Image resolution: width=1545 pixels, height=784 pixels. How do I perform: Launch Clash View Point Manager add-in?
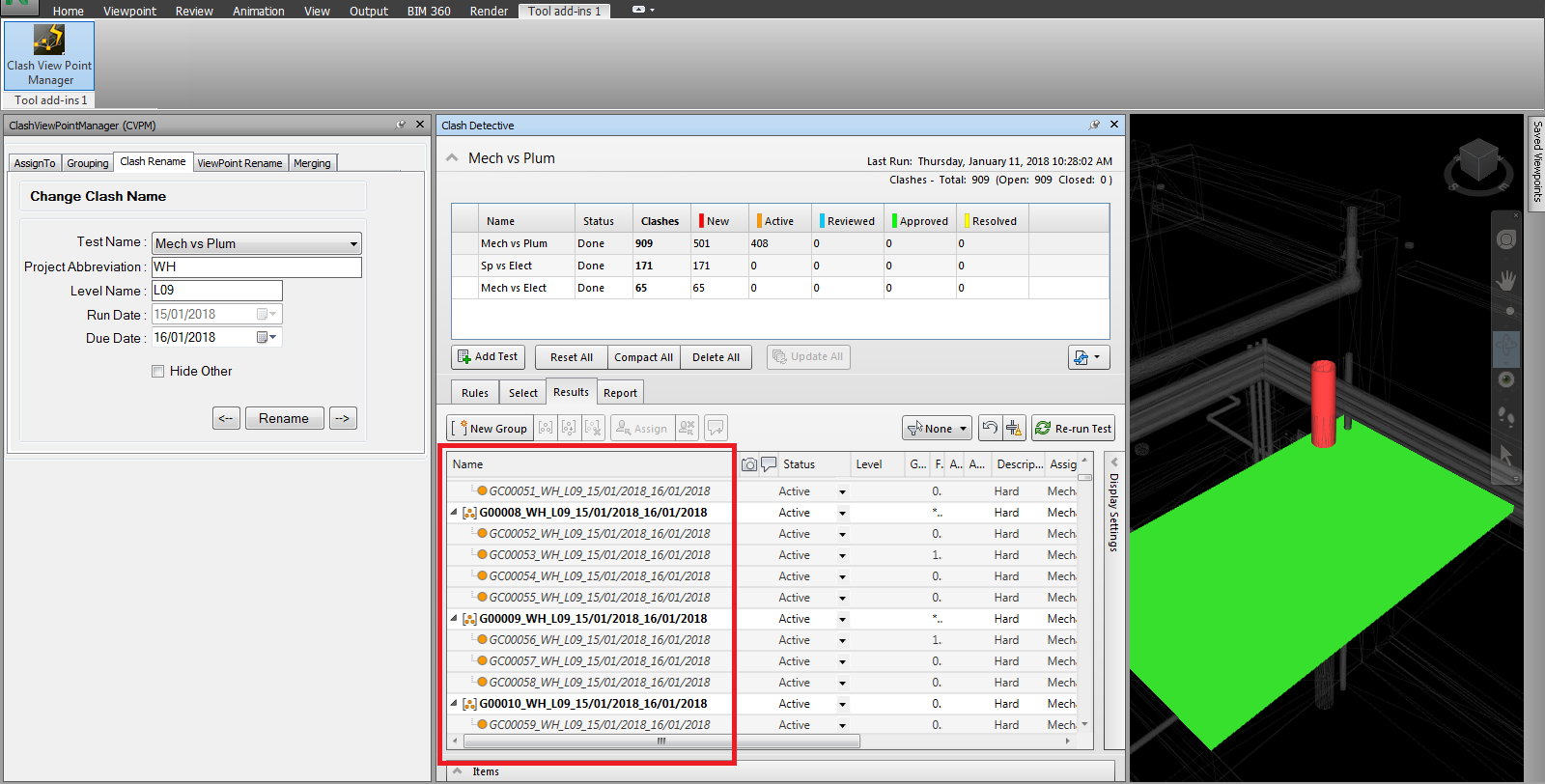point(49,56)
